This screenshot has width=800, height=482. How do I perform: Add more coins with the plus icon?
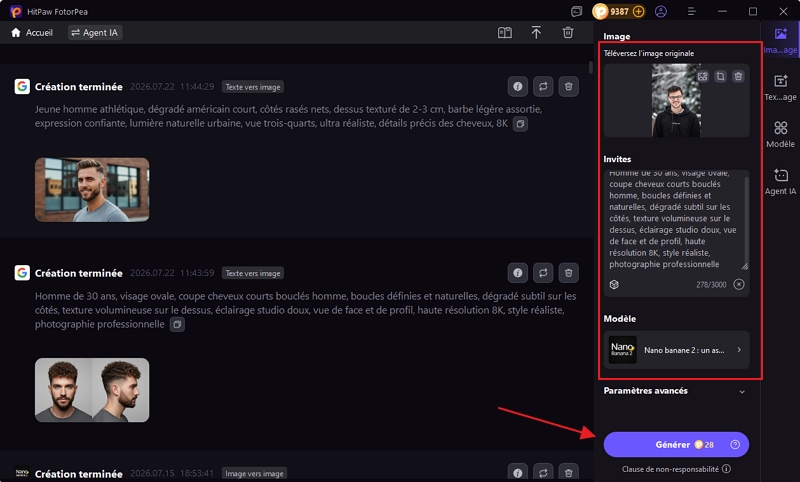[x=638, y=11]
